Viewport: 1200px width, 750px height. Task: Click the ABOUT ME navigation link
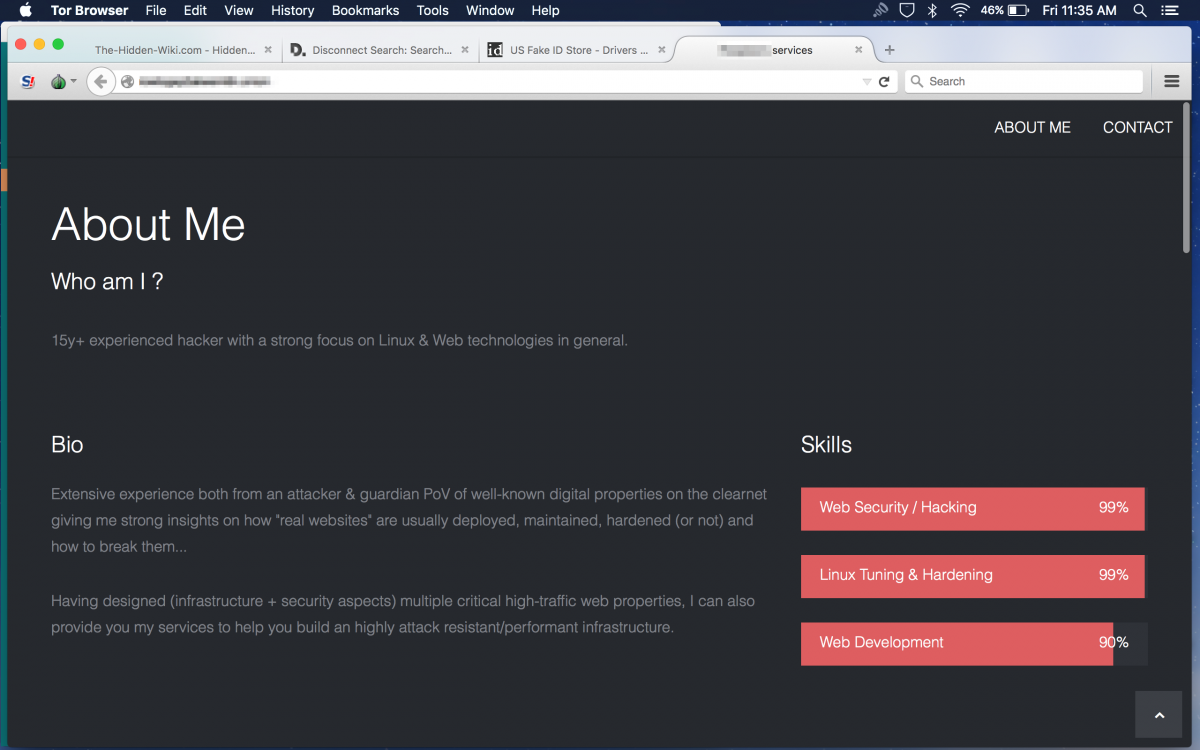pos(1032,128)
